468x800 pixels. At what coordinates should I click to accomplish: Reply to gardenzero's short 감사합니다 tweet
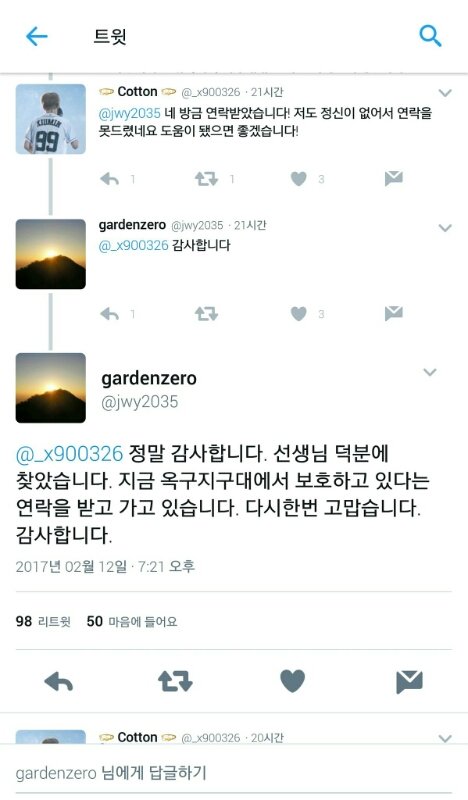109,314
